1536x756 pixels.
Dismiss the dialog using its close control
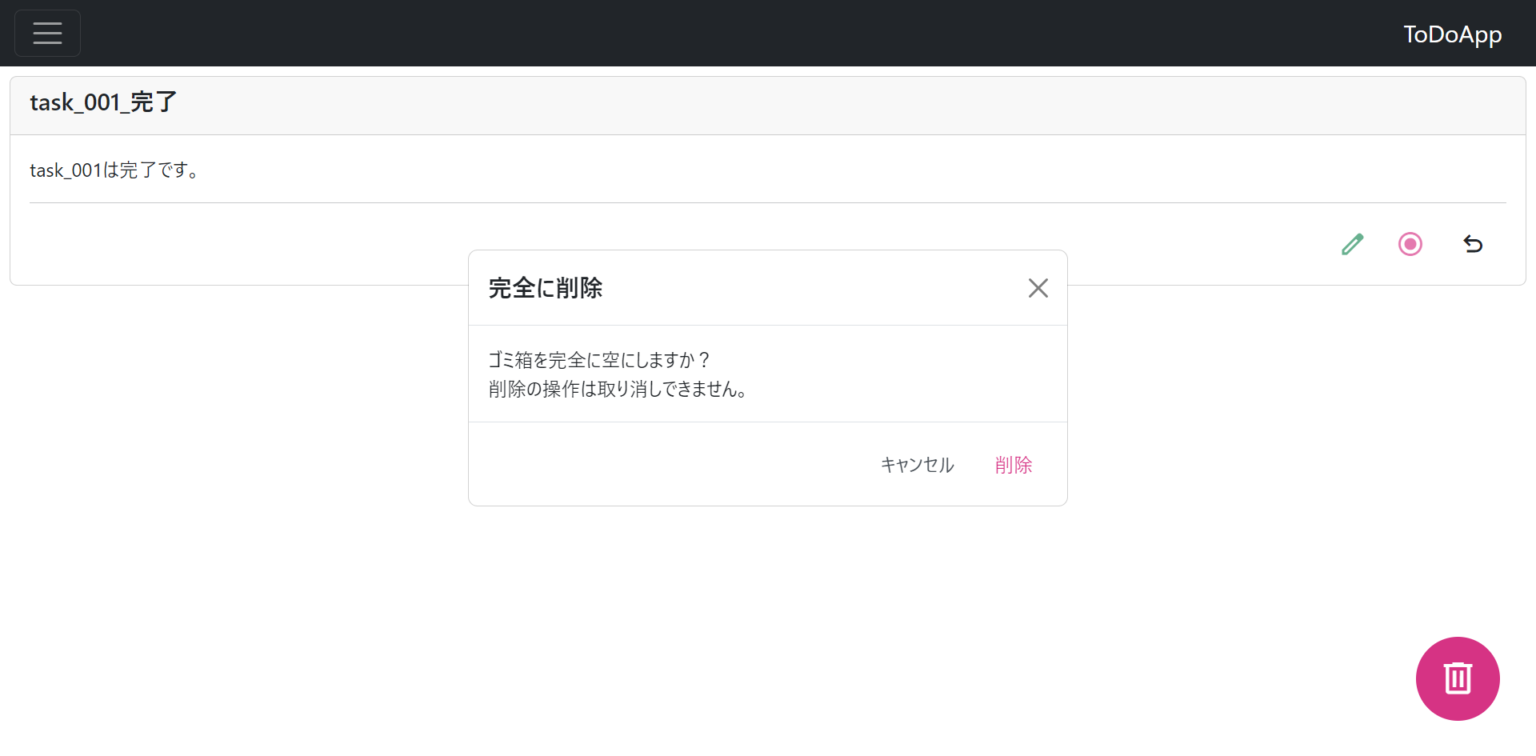click(1037, 287)
